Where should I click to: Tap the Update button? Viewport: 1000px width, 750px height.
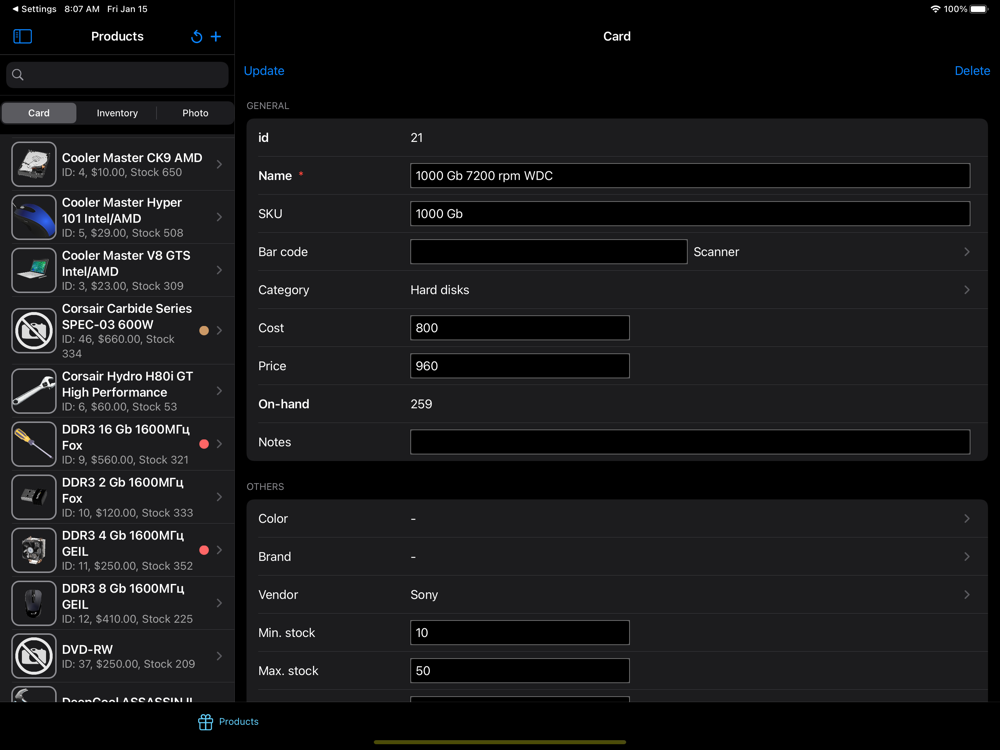(264, 71)
